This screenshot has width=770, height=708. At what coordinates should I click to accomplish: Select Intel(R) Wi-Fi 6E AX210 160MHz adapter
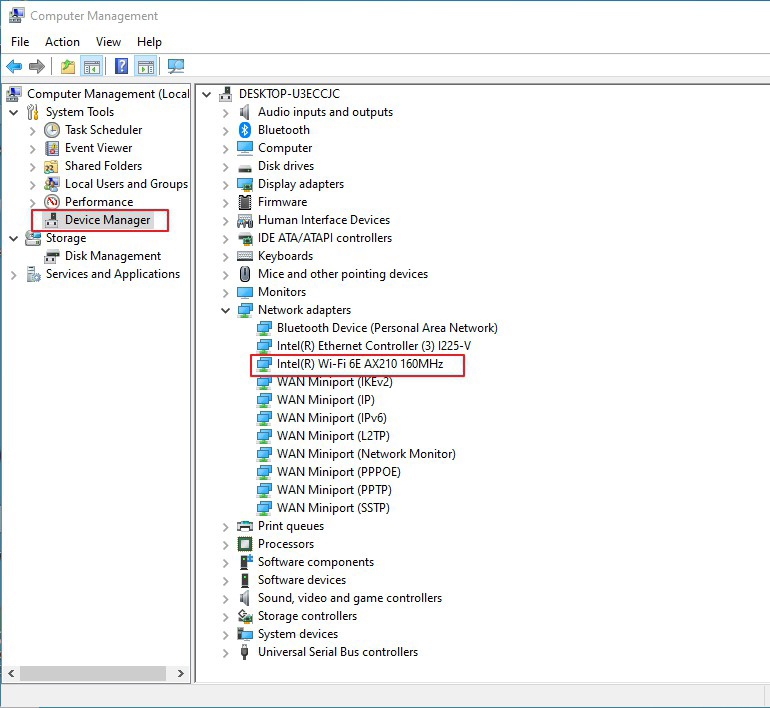[x=360, y=364]
